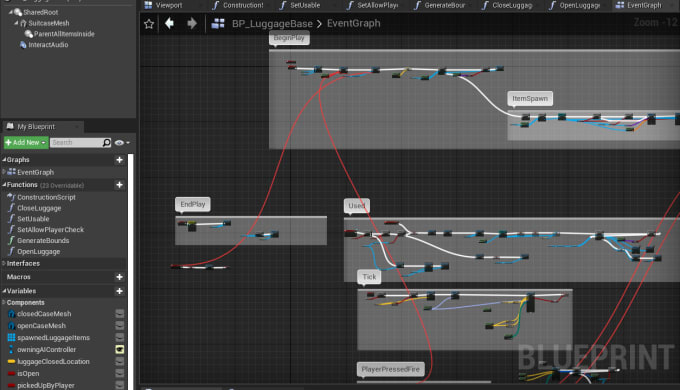Collapse the Variables section
The width and height of the screenshot is (680, 390).
tap(4, 291)
